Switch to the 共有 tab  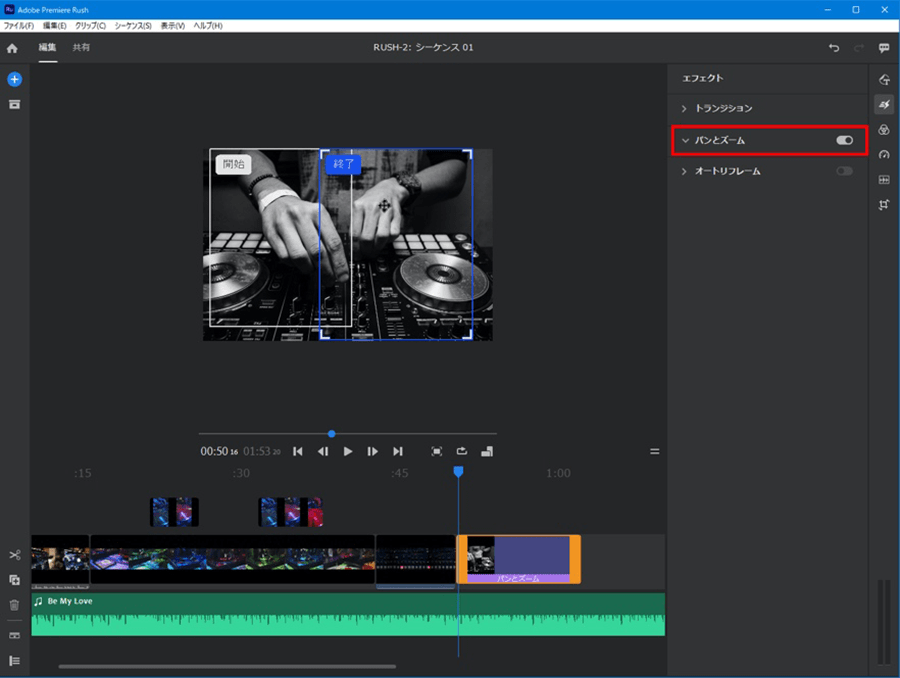click(x=81, y=48)
